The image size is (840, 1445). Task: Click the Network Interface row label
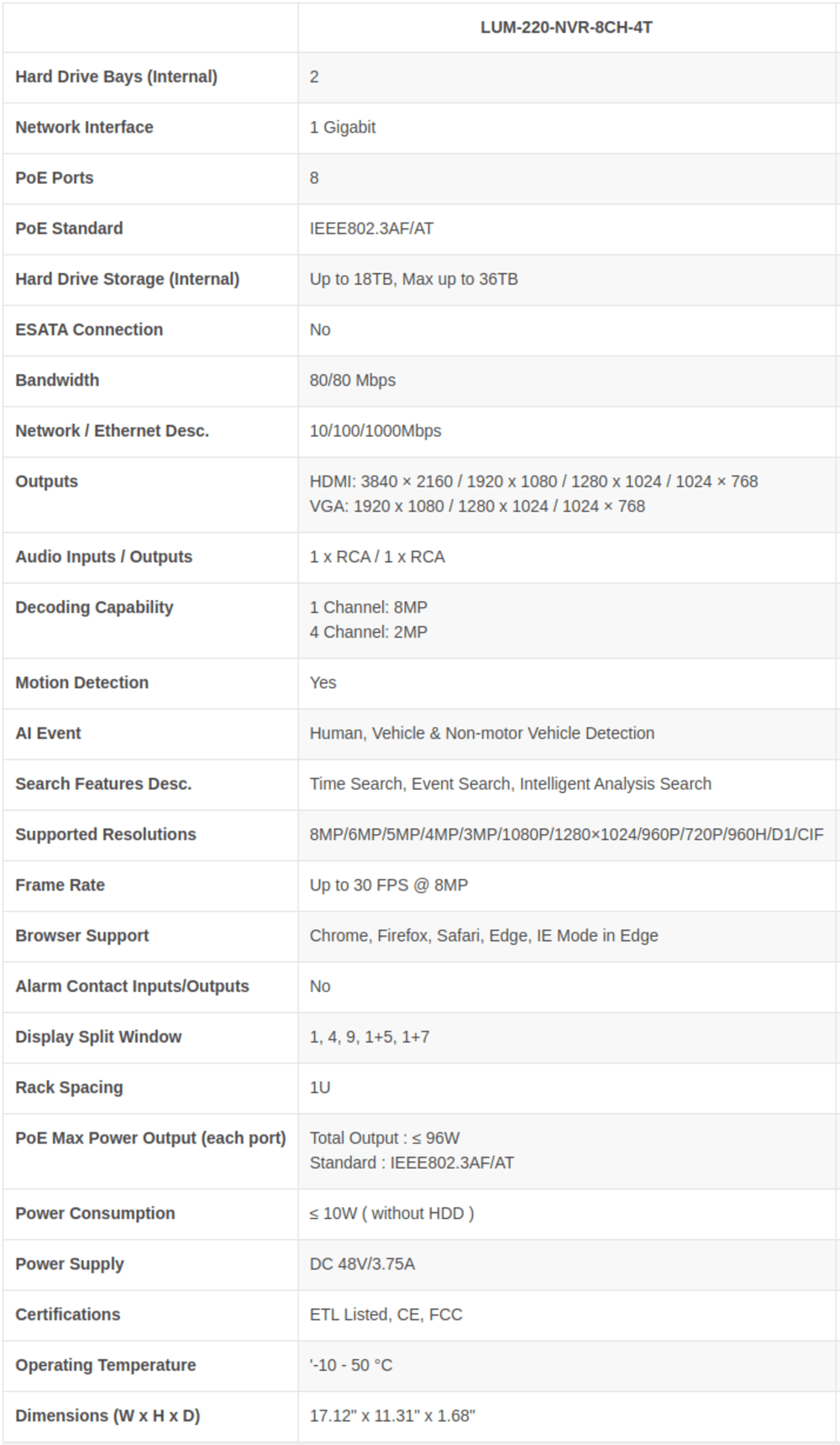point(84,127)
